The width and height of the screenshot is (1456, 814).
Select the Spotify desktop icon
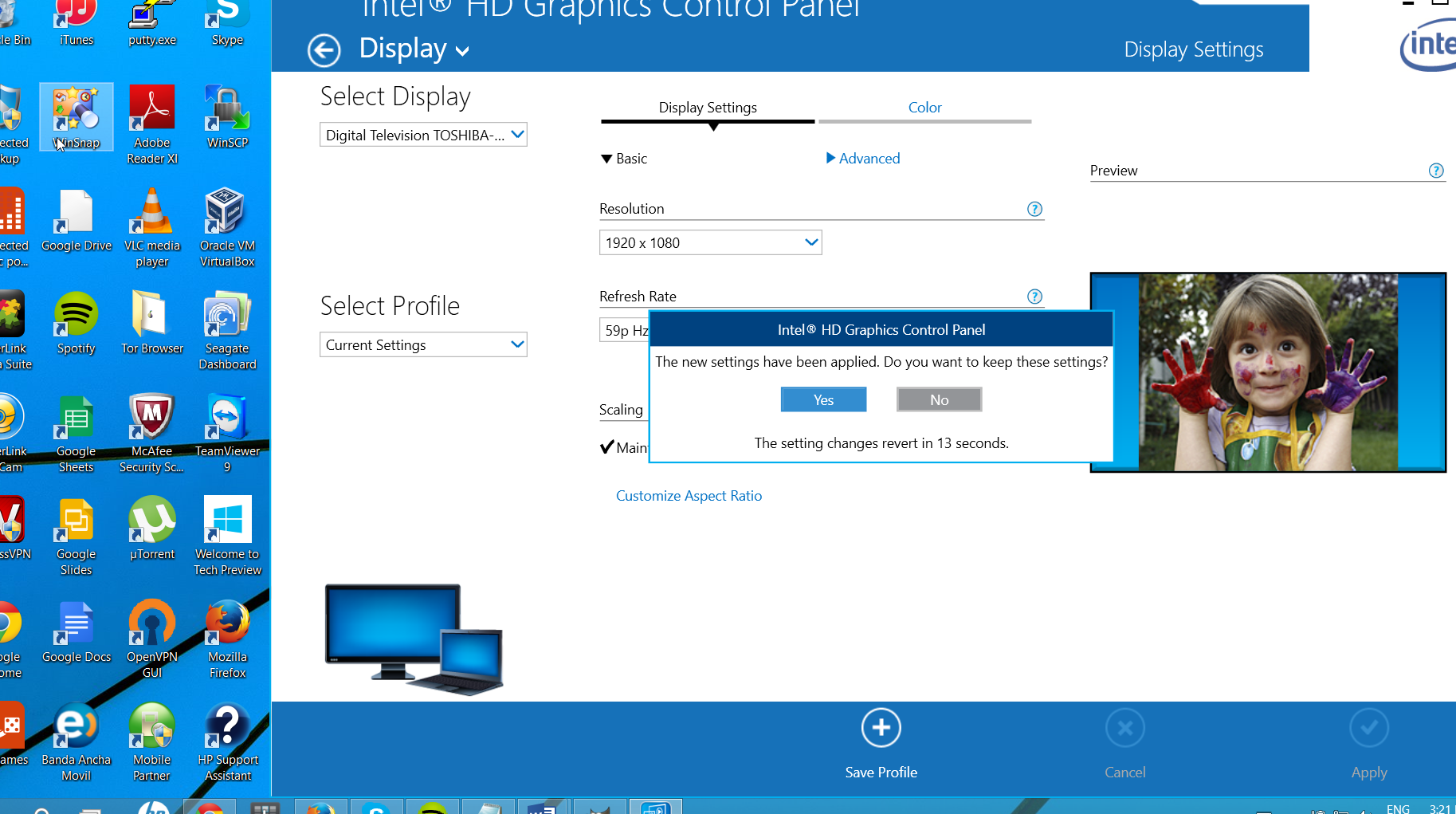pos(77,323)
